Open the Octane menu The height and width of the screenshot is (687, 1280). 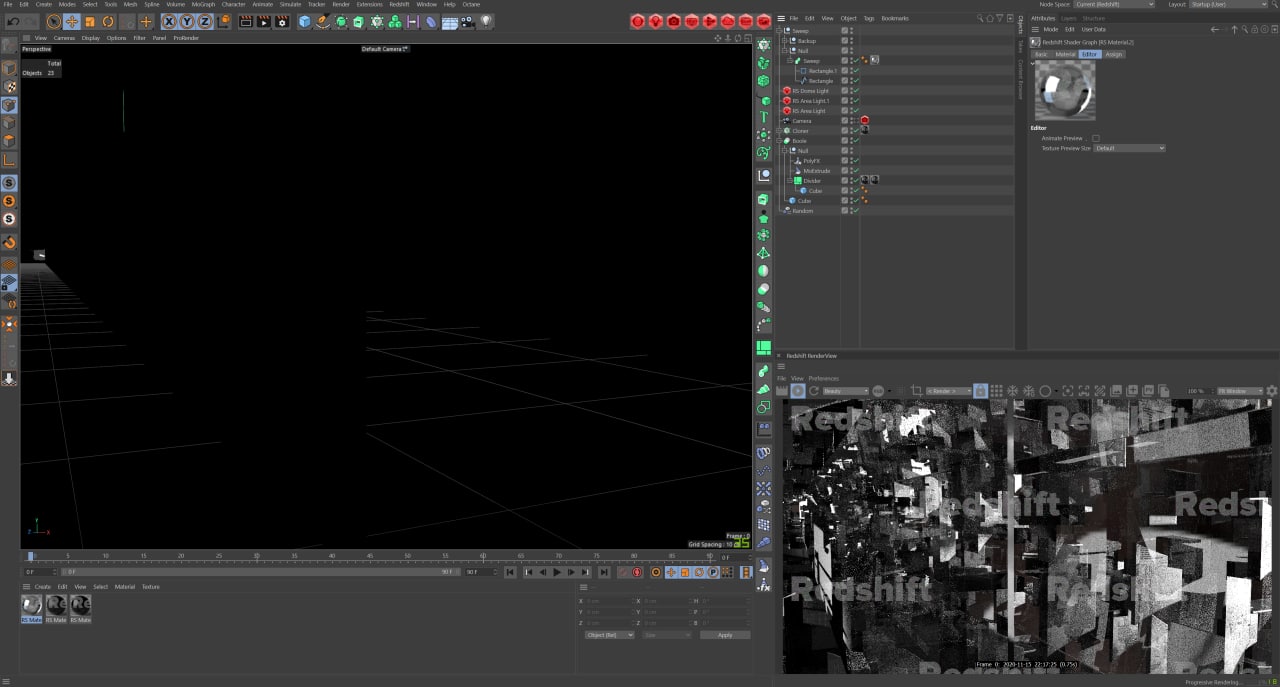click(x=471, y=4)
